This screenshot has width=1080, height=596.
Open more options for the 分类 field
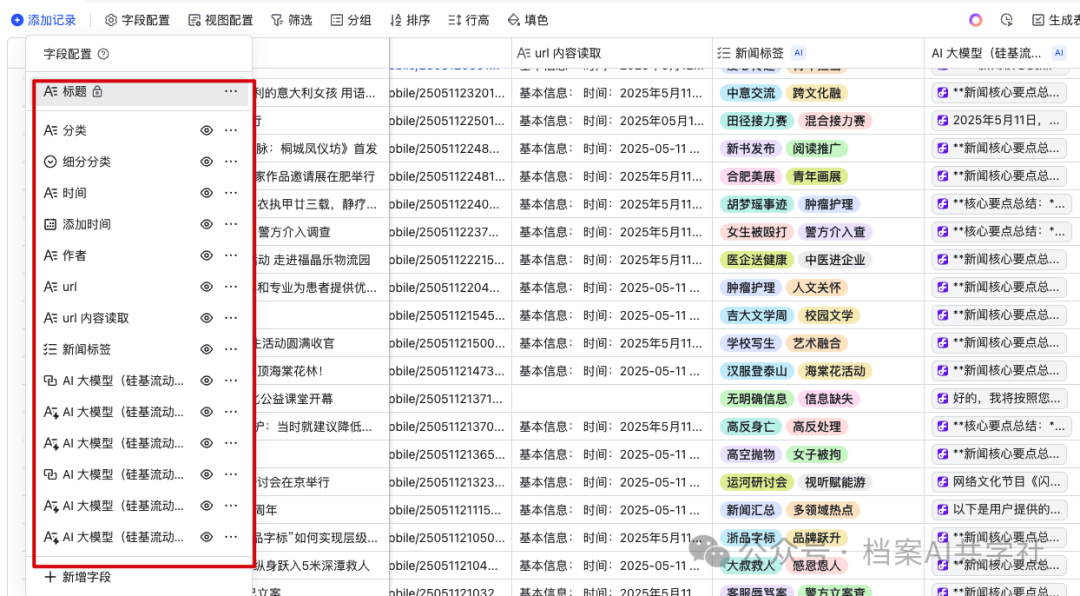pos(231,130)
